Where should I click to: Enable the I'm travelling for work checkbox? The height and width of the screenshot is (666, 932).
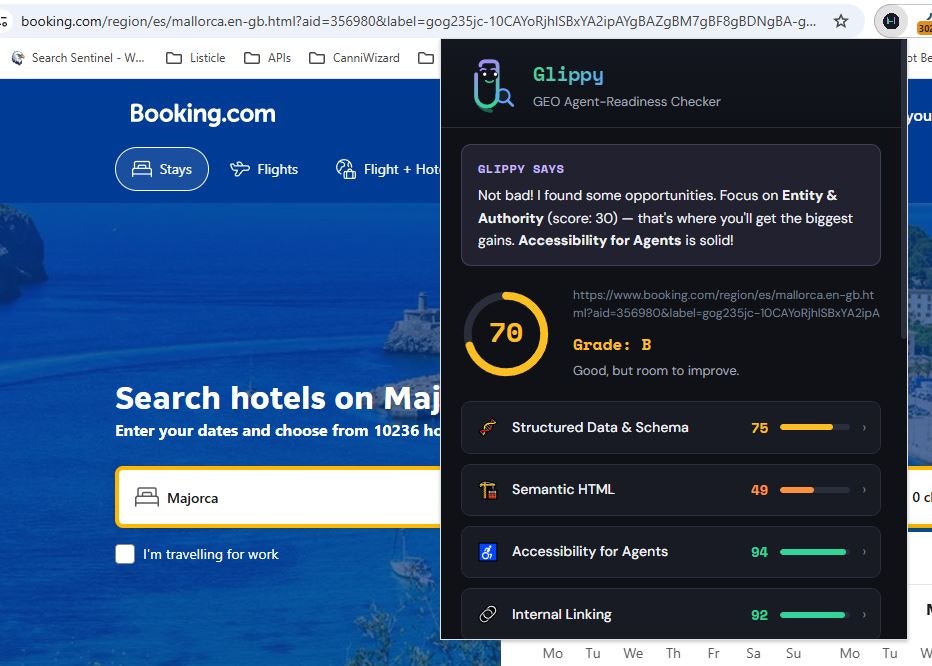click(125, 553)
